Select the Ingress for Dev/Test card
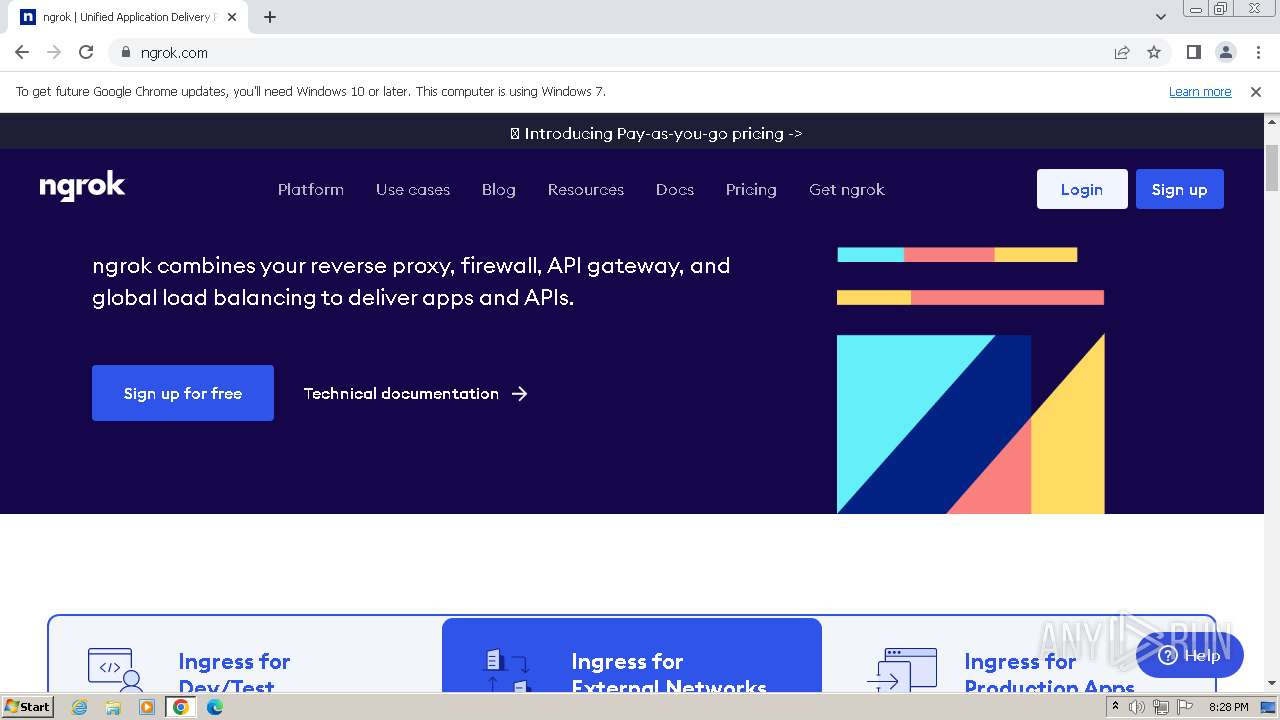Image resolution: width=1280 pixels, height=720 pixels. (x=245, y=655)
